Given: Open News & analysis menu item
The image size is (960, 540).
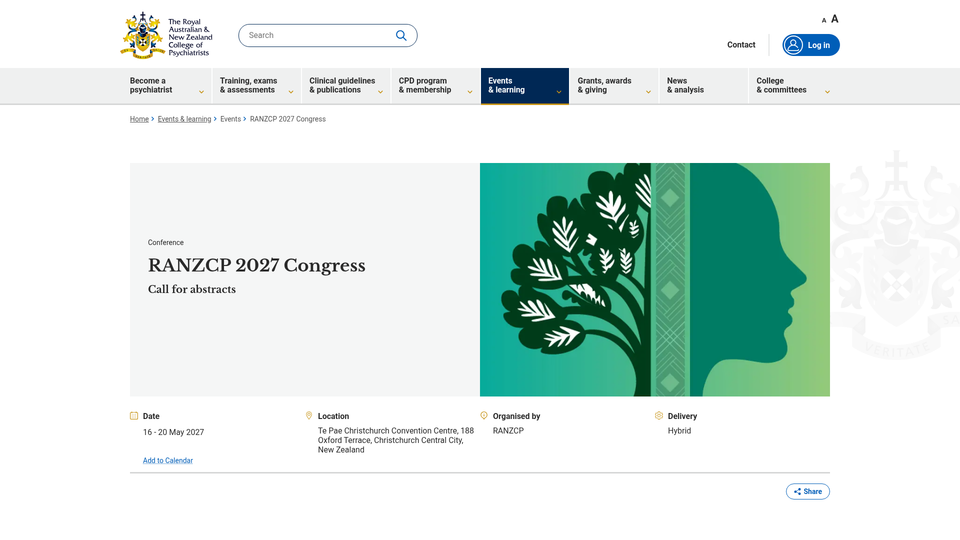Looking at the screenshot, I should click(703, 86).
